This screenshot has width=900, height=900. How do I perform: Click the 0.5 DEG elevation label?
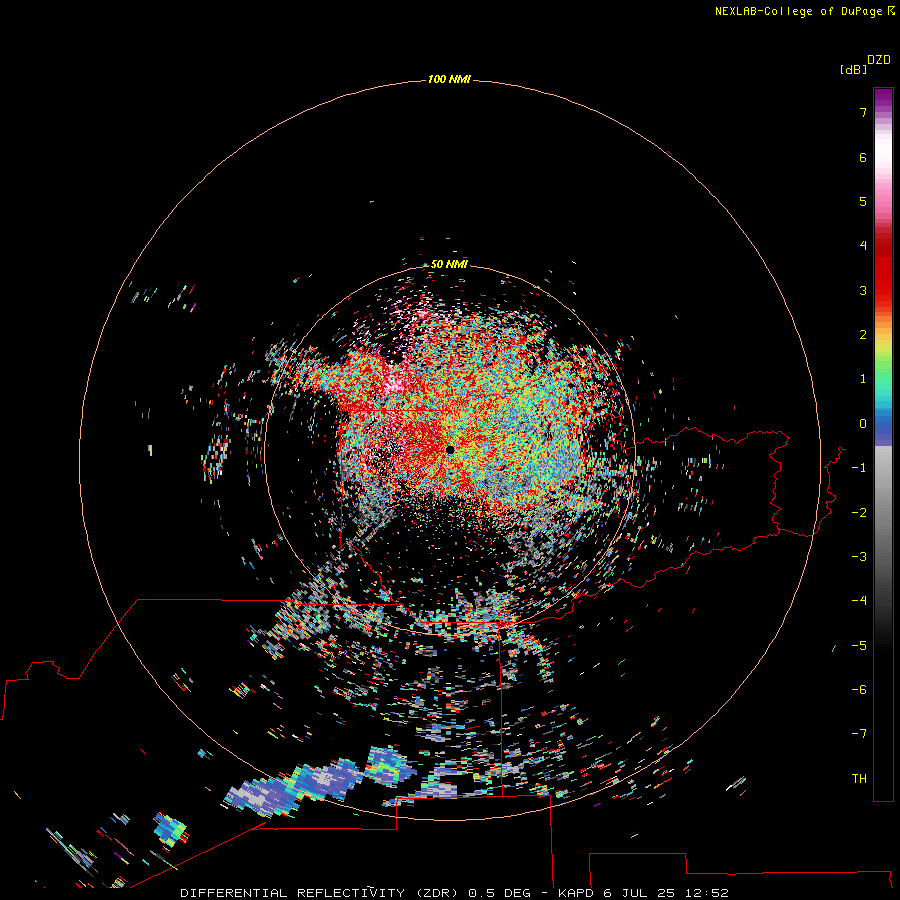[x=499, y=893]
